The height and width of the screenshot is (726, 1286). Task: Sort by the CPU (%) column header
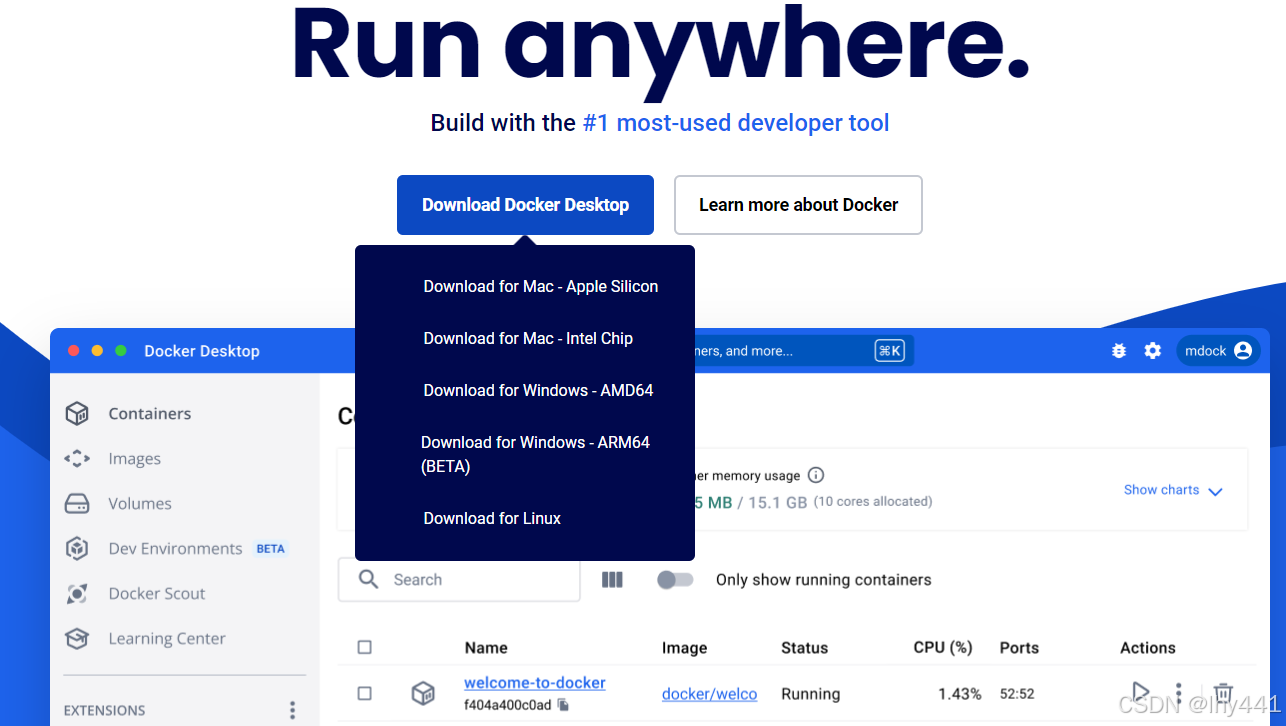943,647
